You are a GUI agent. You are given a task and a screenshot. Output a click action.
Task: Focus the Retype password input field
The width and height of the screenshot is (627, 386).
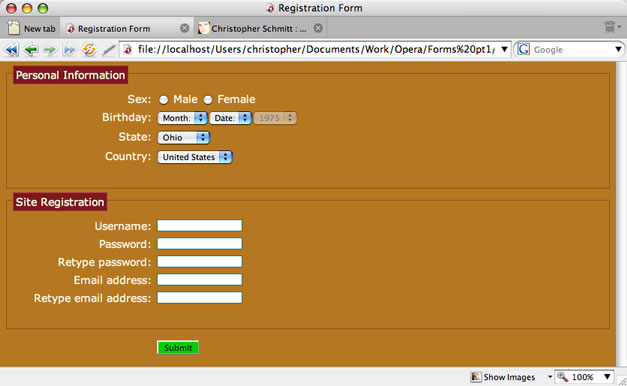point(200,262)
